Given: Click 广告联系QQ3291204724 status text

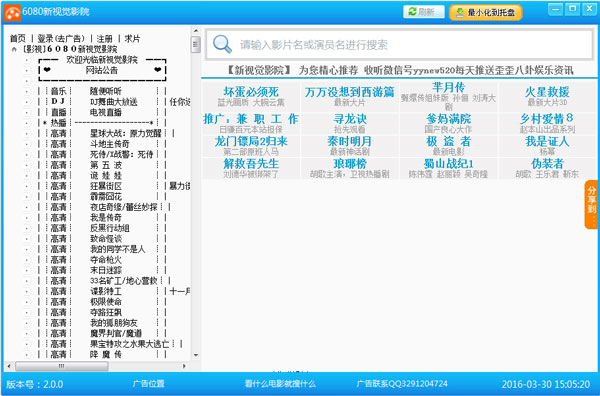Looking at the screenshot, I should [402, 383].
